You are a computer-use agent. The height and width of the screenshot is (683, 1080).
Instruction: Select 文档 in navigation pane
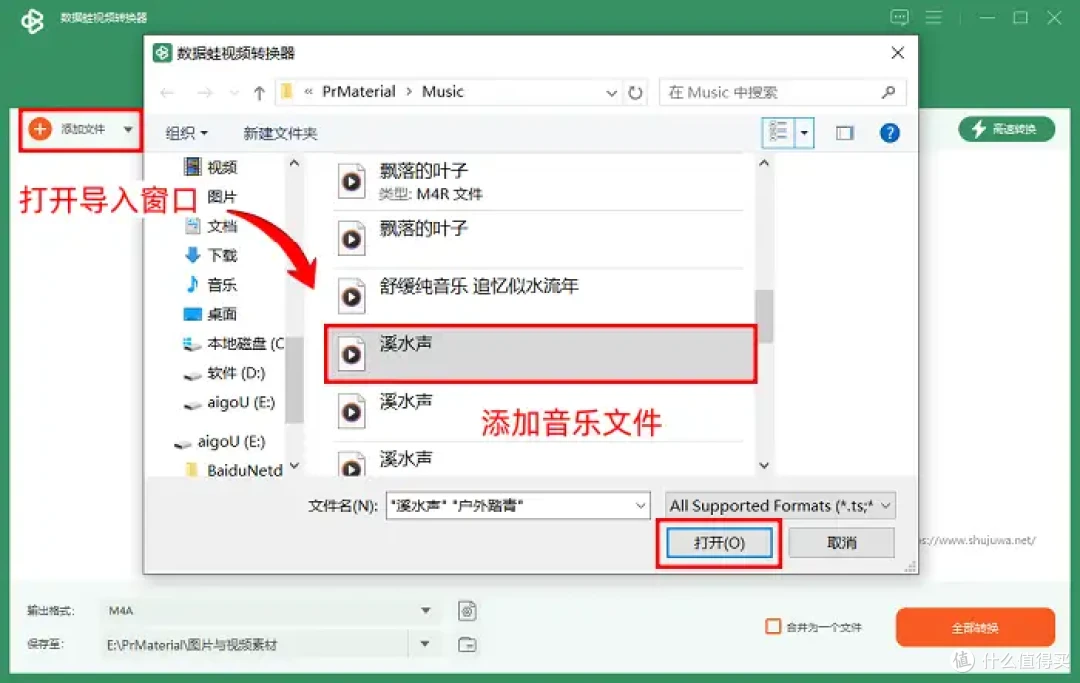211,226
